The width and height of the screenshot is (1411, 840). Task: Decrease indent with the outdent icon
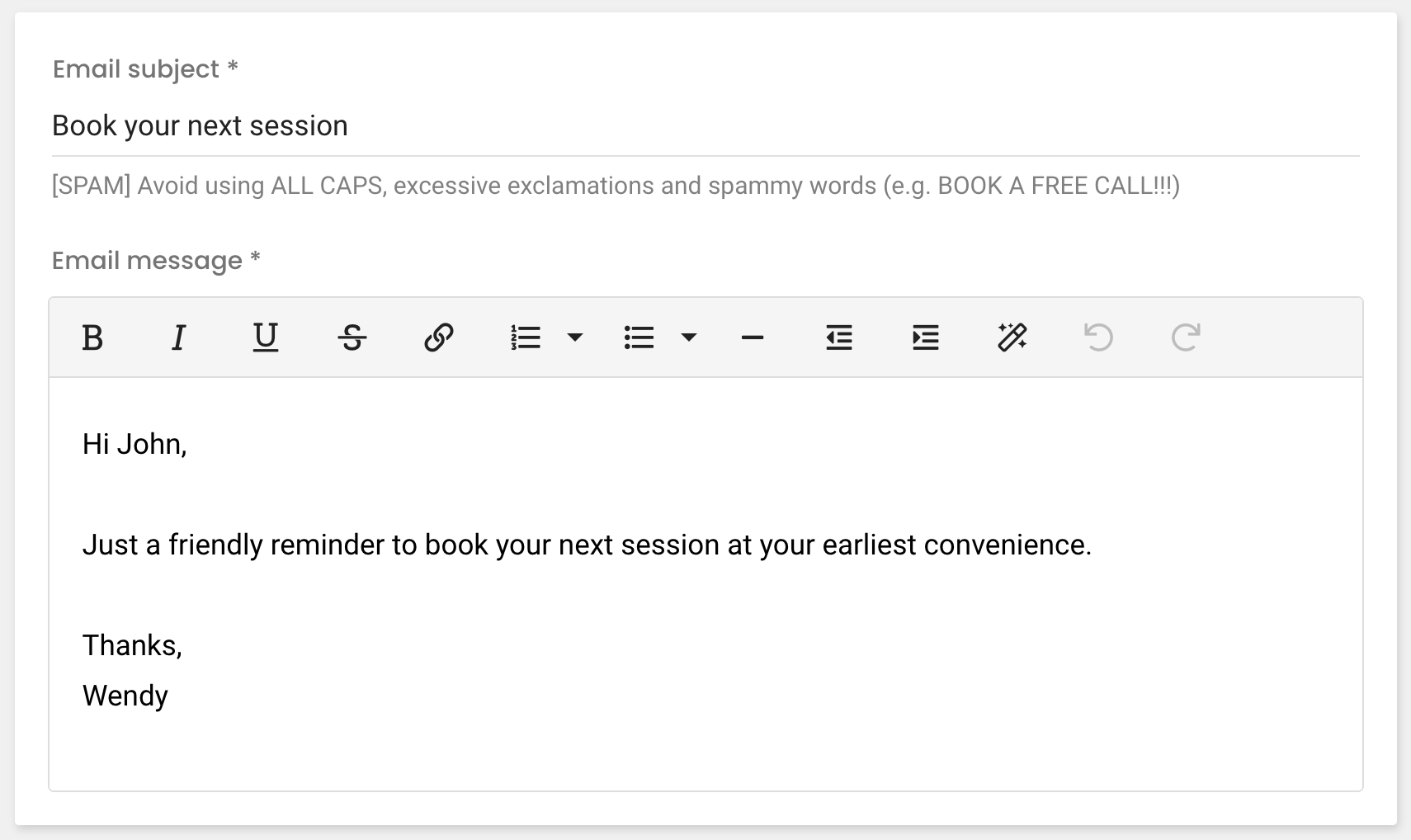coord(839,337)
